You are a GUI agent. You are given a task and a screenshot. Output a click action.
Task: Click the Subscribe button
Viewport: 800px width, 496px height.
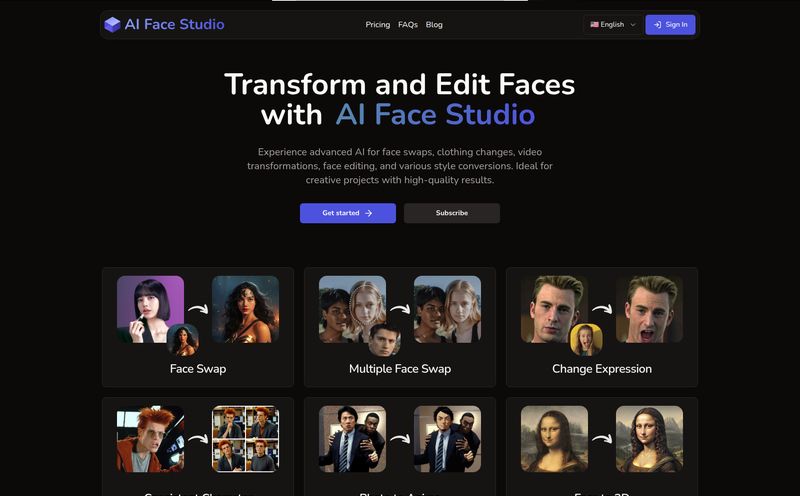452,213
